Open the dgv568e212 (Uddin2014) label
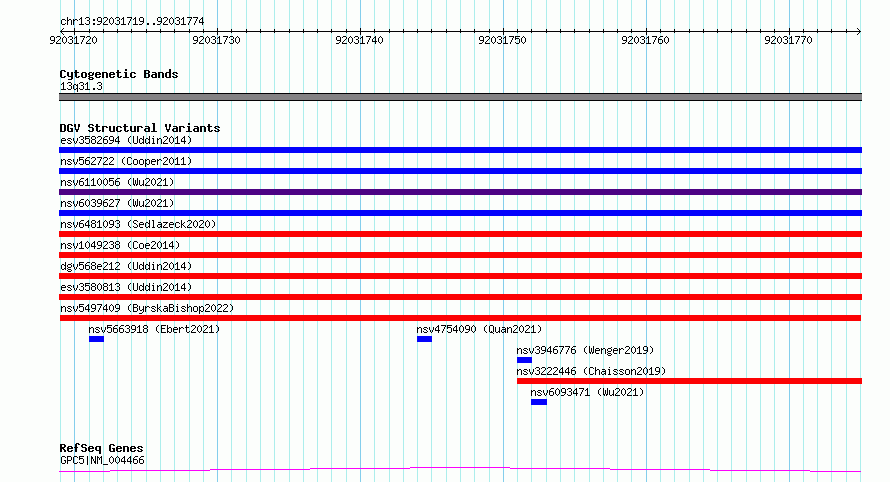 pyautogui.click(x=126, y=266)
